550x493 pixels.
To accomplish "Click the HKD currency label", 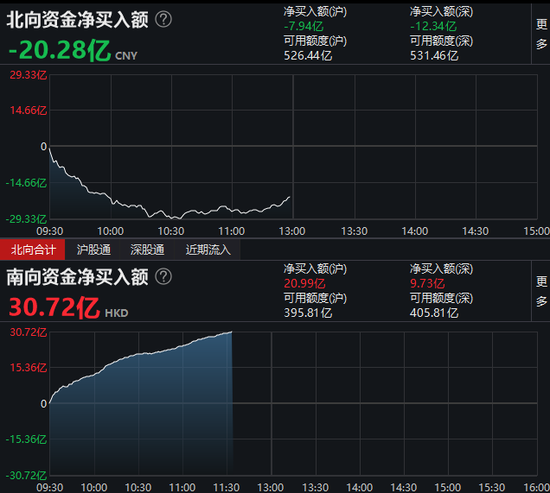I will (116, 313).
